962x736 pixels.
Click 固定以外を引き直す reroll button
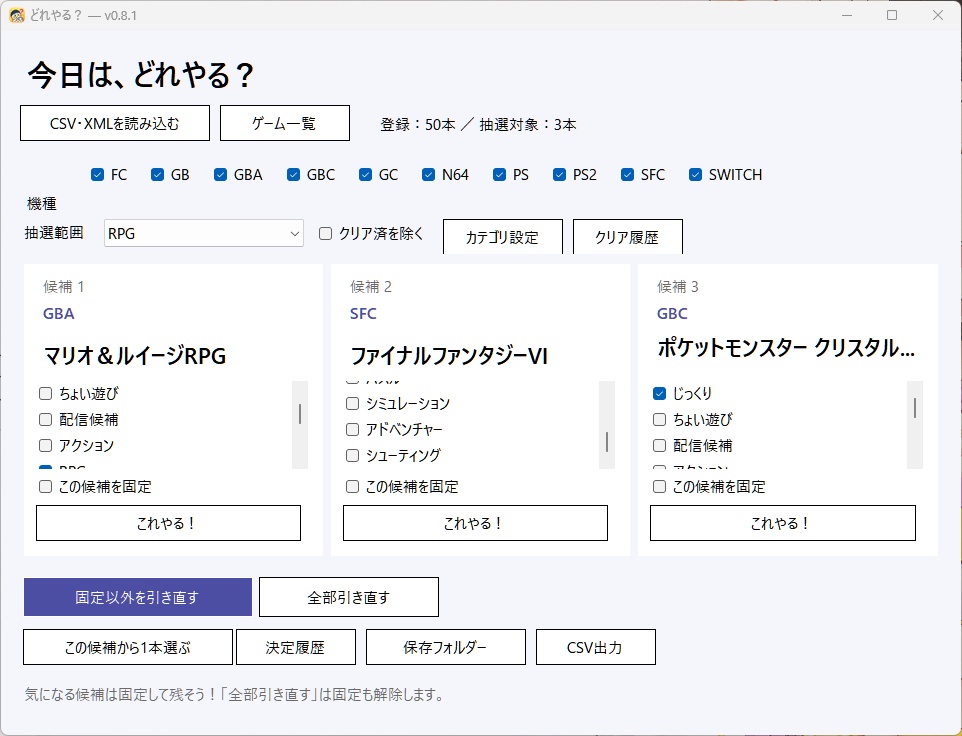(x=138, y=597)
